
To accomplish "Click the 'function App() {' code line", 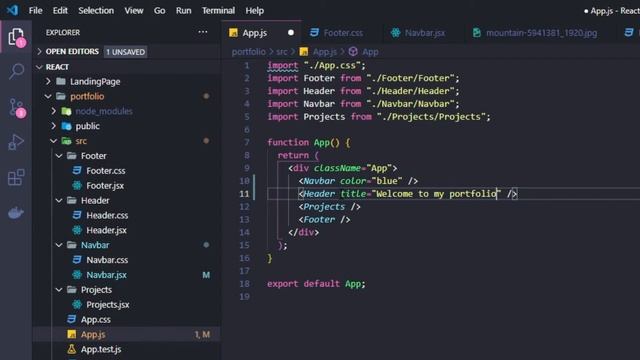I will click(309, 142).
